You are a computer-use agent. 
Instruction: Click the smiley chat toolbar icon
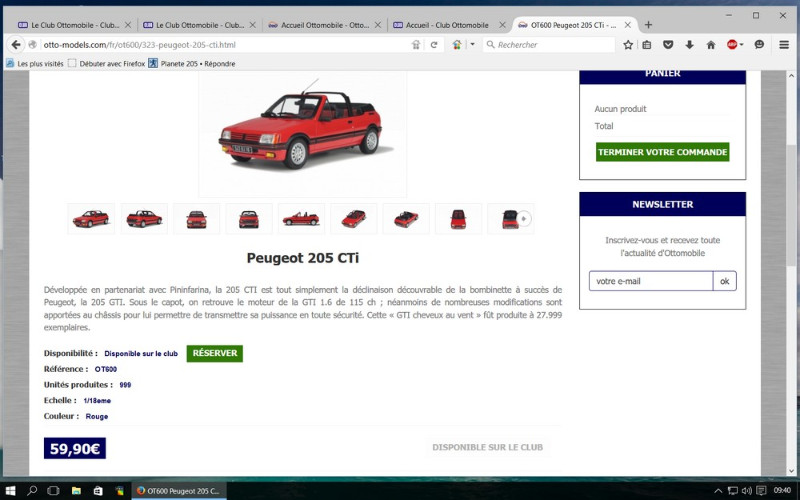[x=759, y=45]
